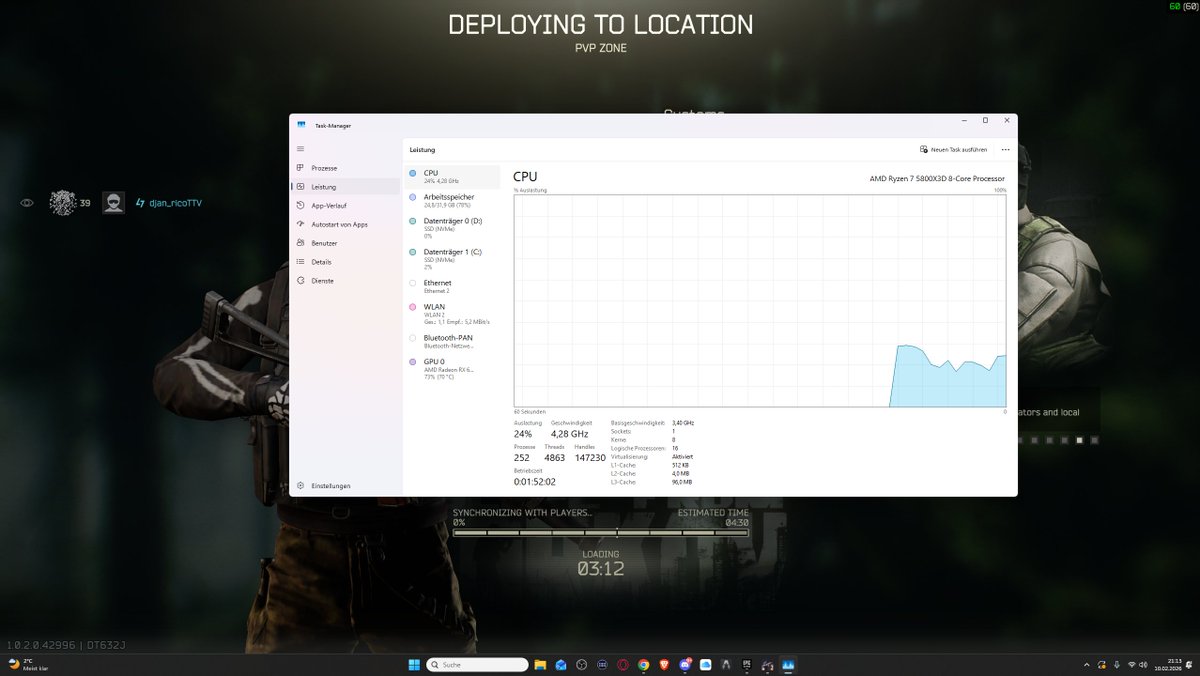
Task: Click the Geschwindigkeit value 4,28 GHz
Action: pyautogui.click(x=570, y=434)
